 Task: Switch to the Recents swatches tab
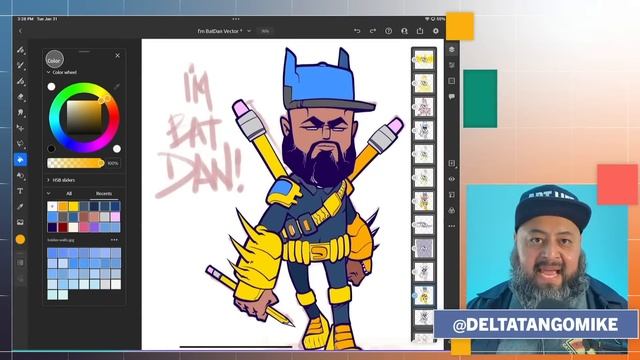pyautogui.click(x=104, y=193)
